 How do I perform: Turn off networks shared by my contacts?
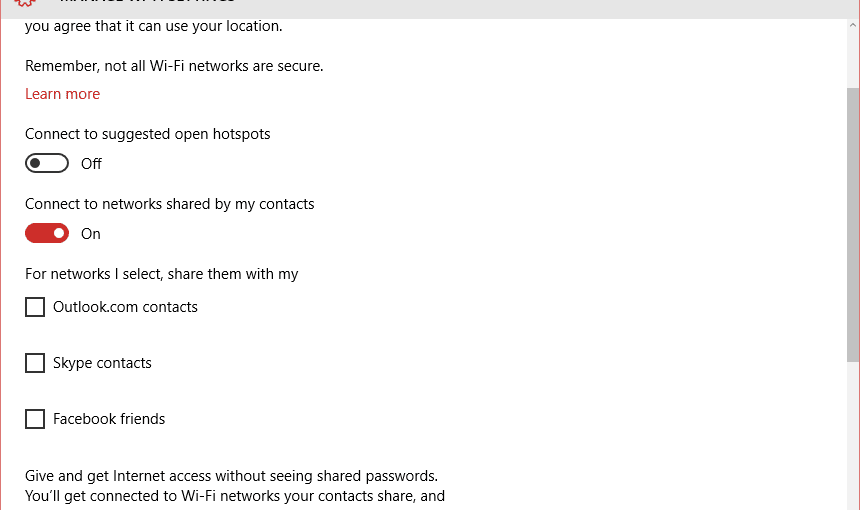(x=47, y=233)
